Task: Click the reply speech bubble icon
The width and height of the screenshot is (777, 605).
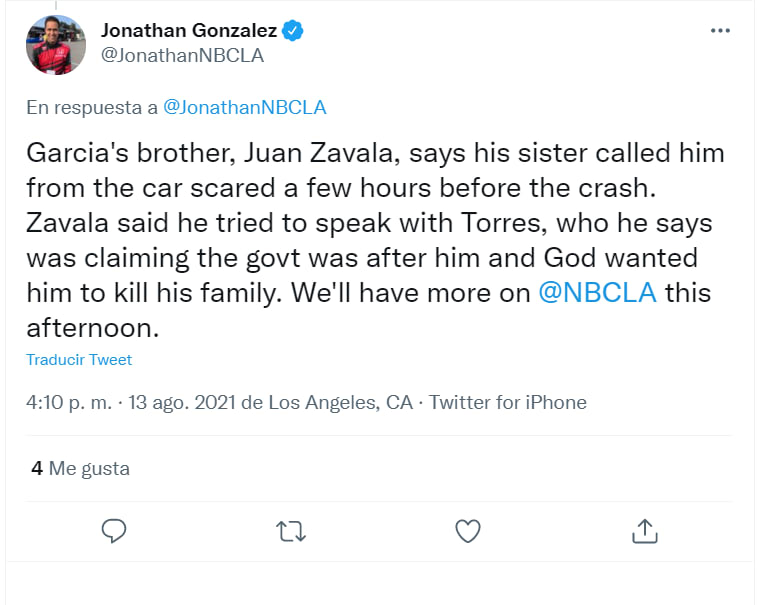Action: point(115,530)
